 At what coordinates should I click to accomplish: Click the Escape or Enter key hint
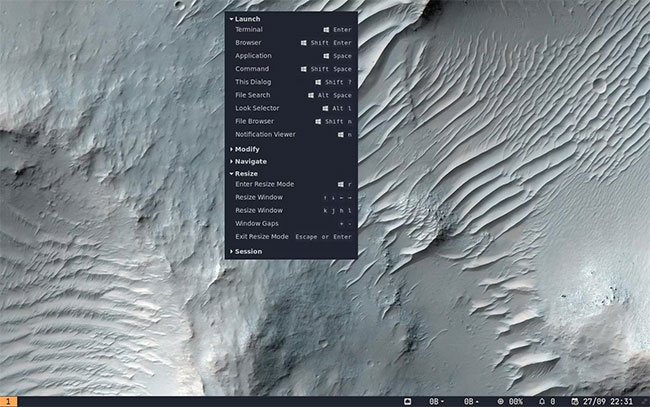[x=323, y=237]
